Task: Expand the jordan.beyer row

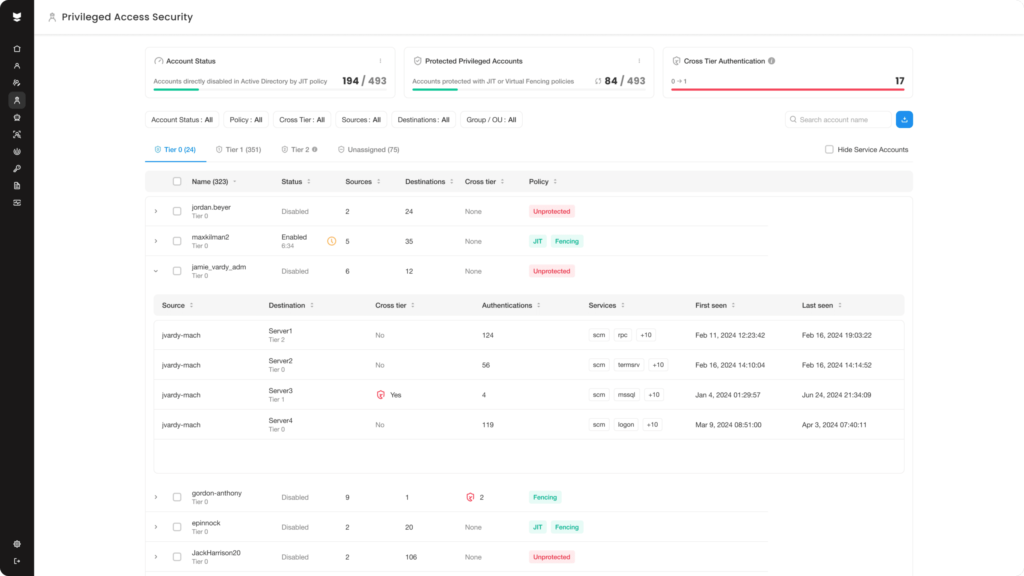Action: 156,212
